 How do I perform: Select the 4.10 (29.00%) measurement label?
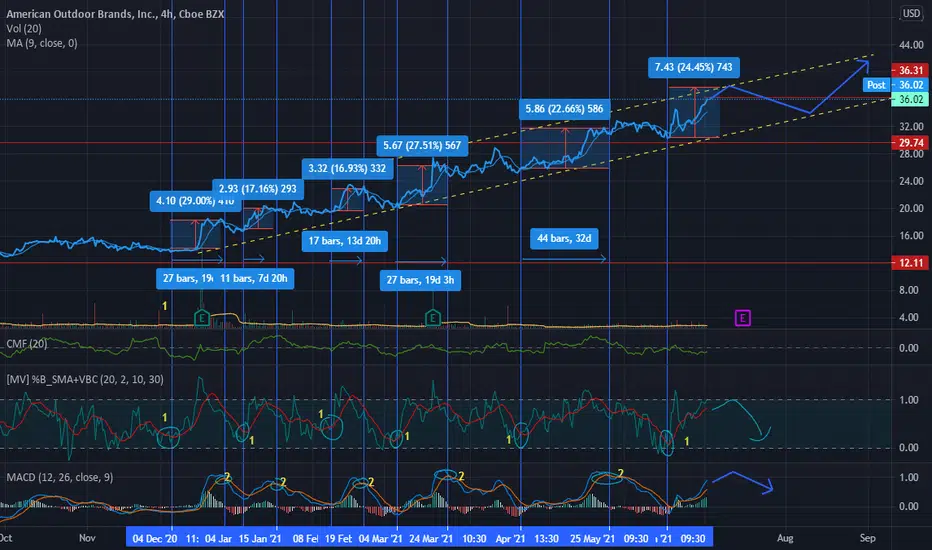point(195,201)
